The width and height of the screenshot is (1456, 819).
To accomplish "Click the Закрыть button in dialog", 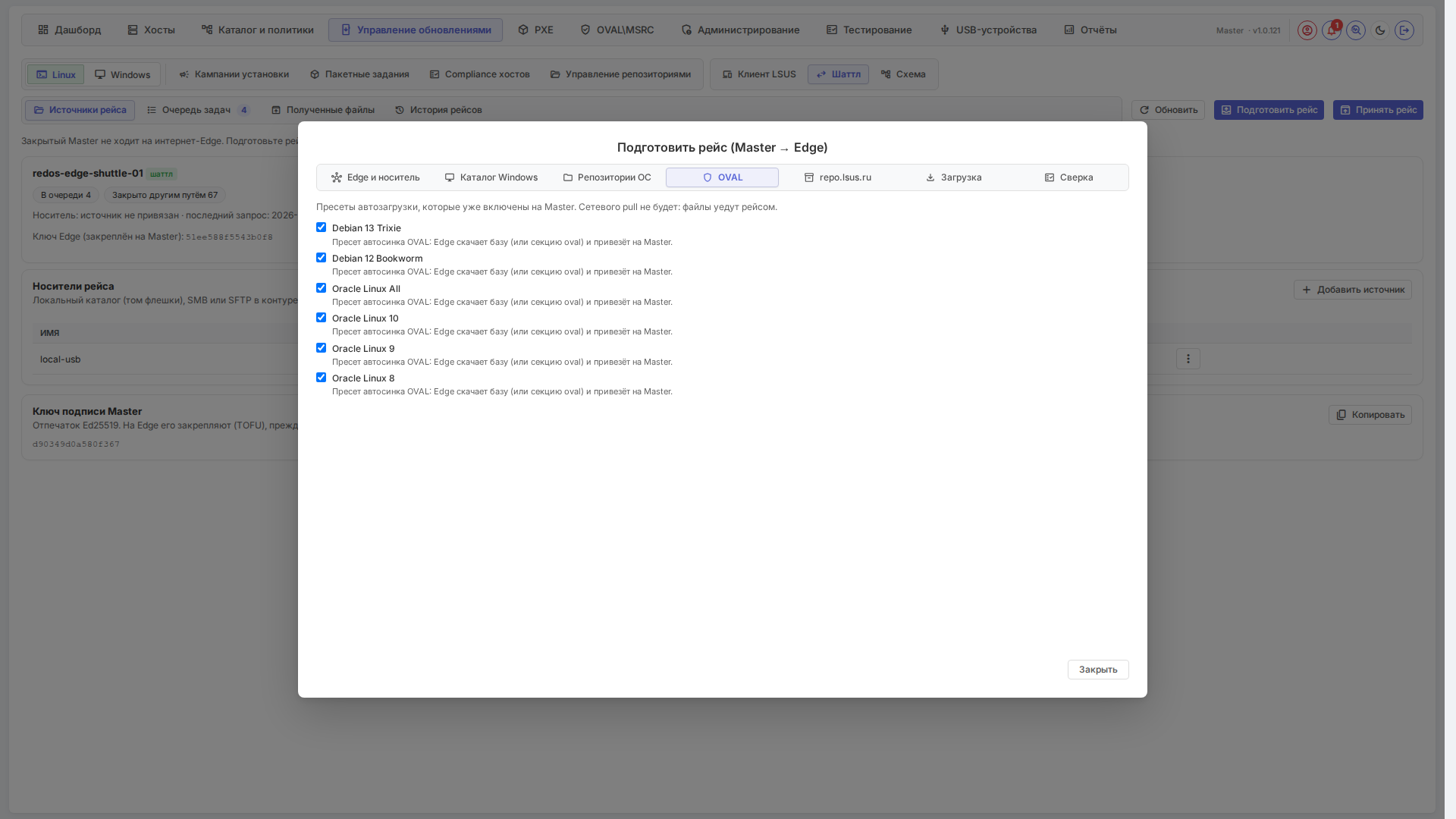I will pos(1098,670).
